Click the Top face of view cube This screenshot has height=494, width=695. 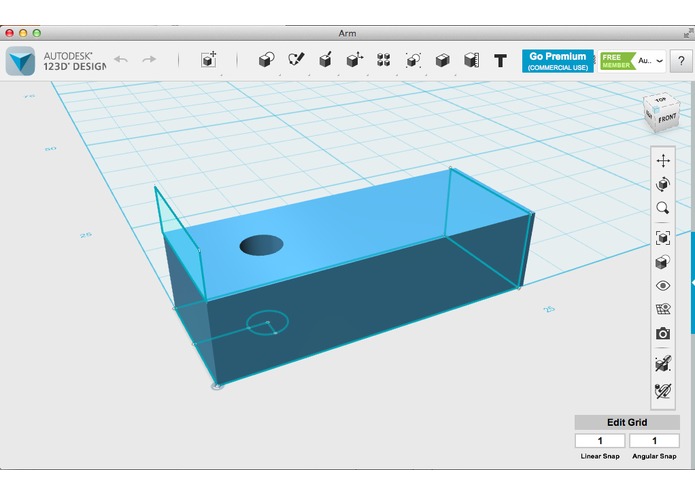tap(661, 100)
